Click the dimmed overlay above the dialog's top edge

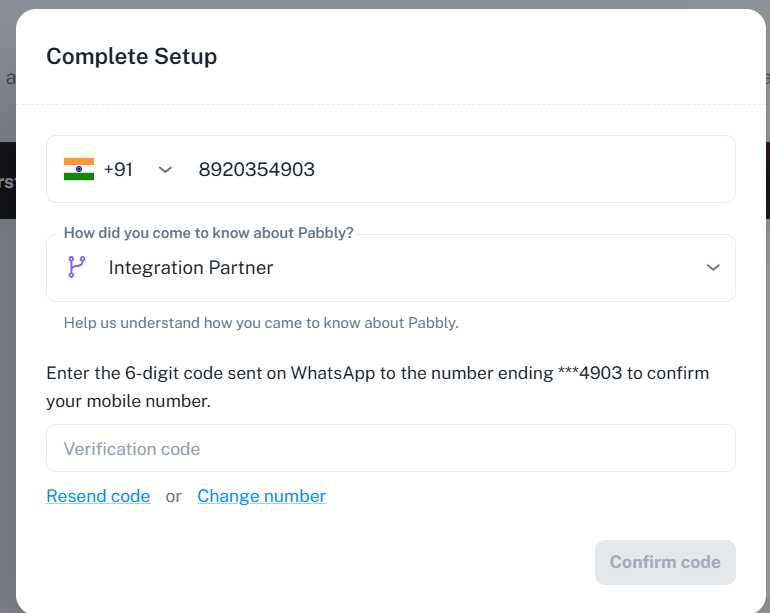[385, 4]
